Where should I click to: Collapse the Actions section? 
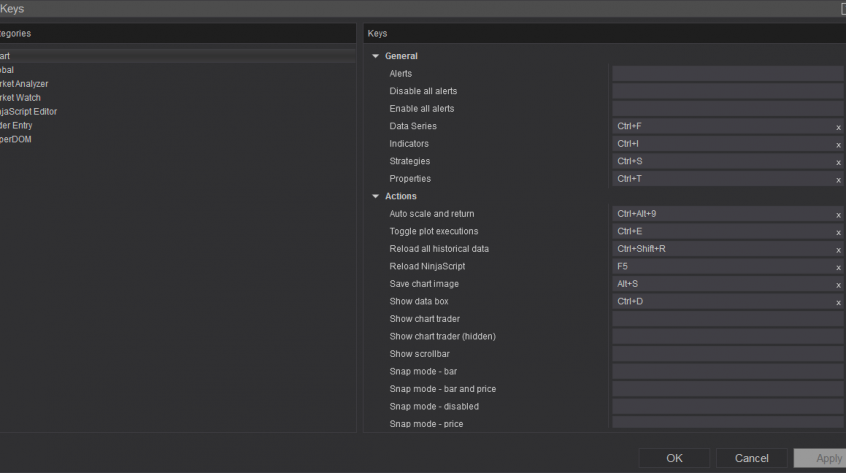pyautogui.click(x=376, y=196)
